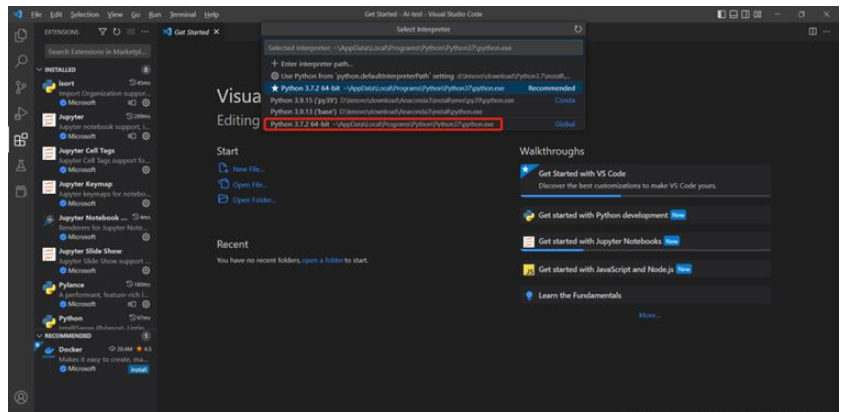844x412 pixels.
Task: Open the Jupyter extension gear settings
Action: tap(146, 136)
